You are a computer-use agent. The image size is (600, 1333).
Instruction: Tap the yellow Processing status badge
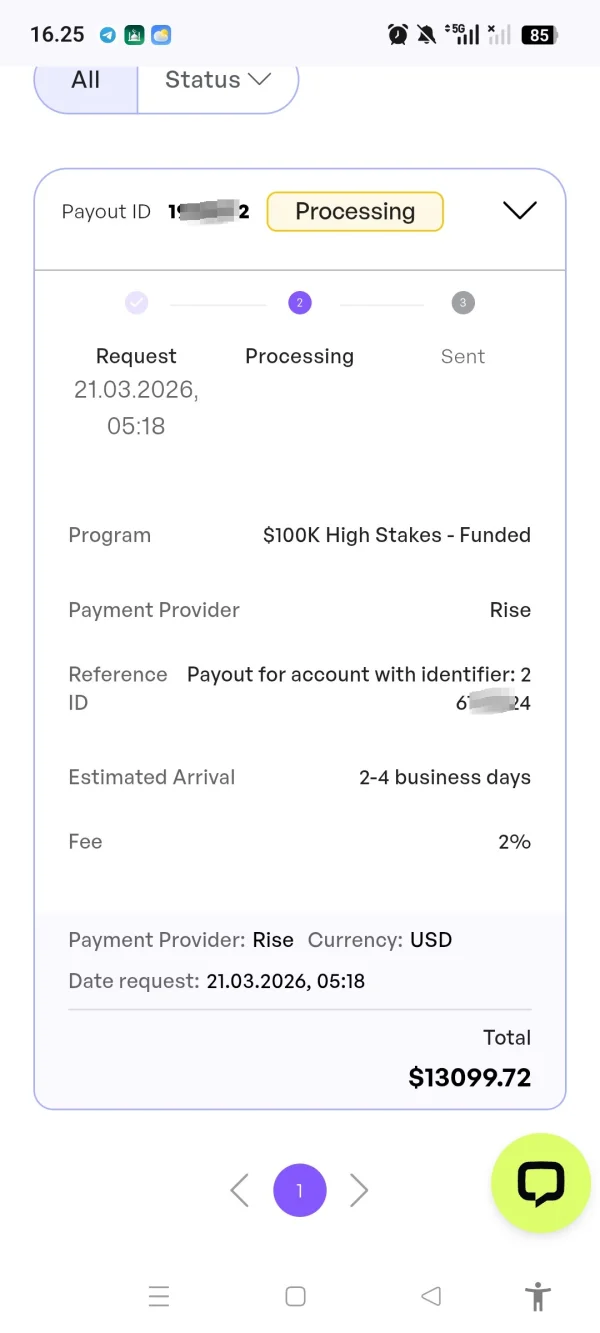[355, 211]
